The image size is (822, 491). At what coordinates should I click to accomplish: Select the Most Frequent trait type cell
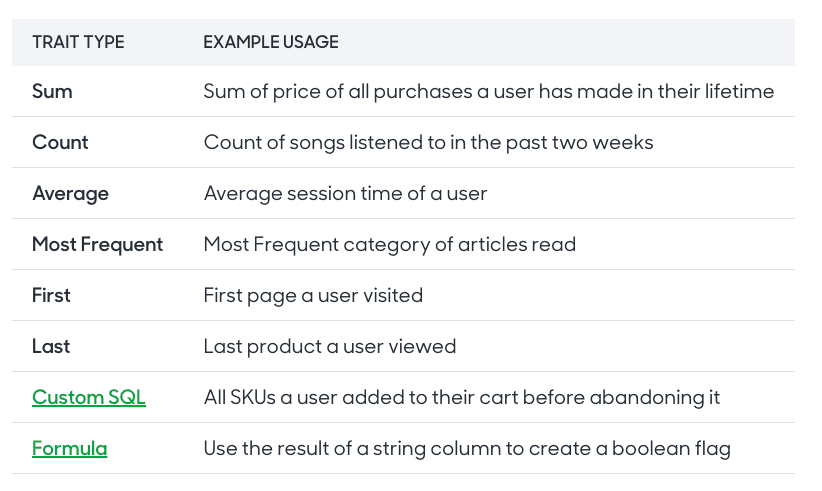97,244
